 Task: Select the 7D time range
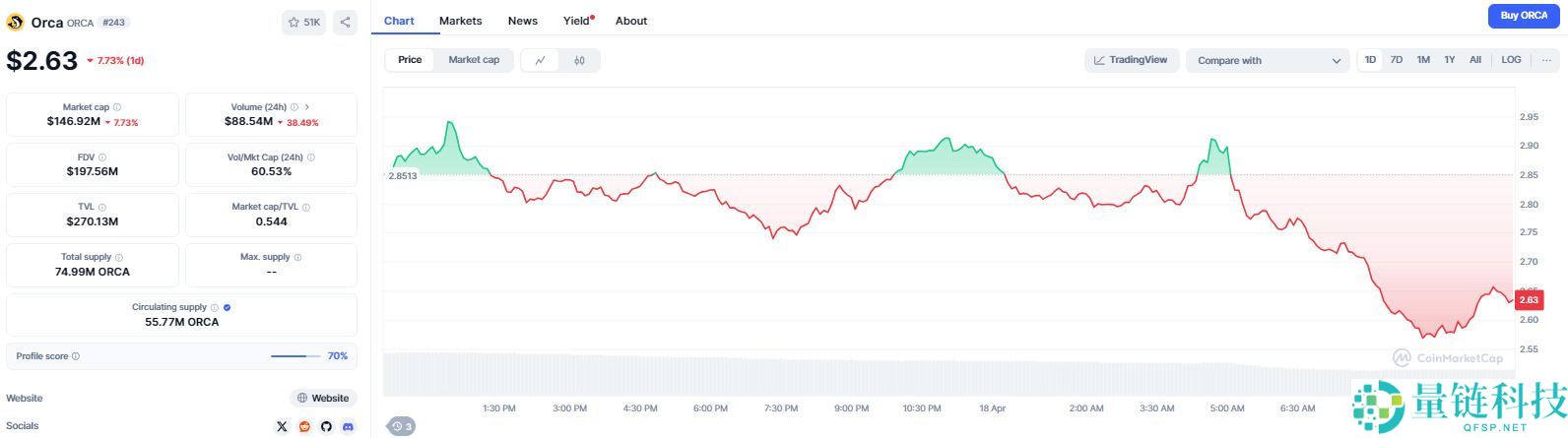[x=1397, y=60]
